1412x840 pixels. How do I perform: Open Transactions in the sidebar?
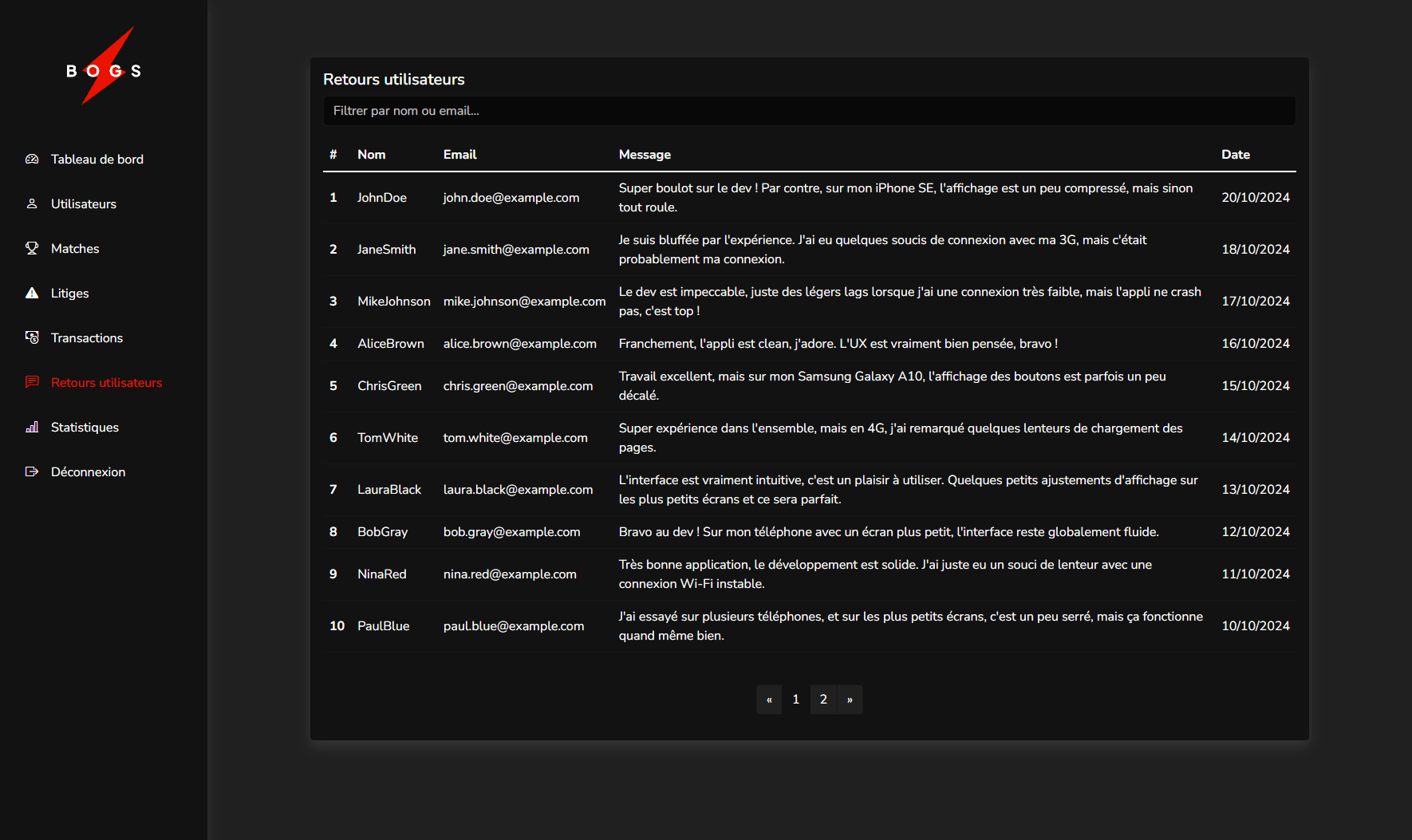point(87,338)
